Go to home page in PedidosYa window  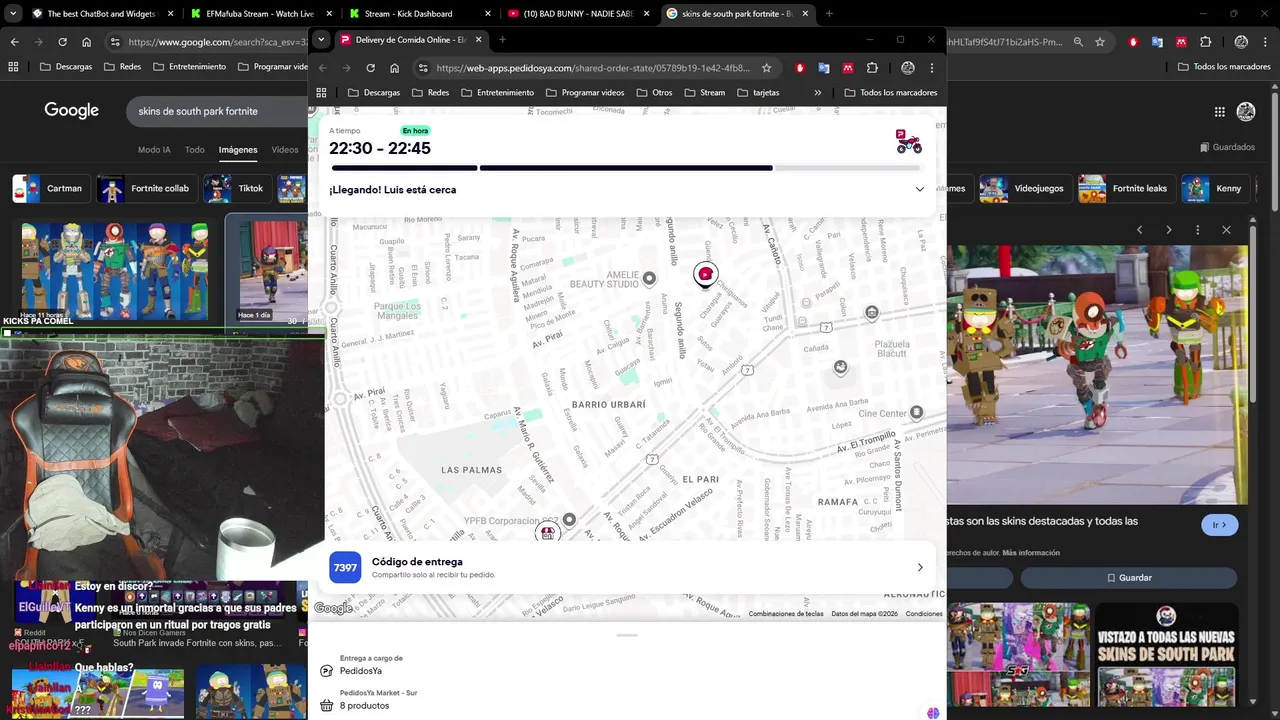tap(394, 68)
